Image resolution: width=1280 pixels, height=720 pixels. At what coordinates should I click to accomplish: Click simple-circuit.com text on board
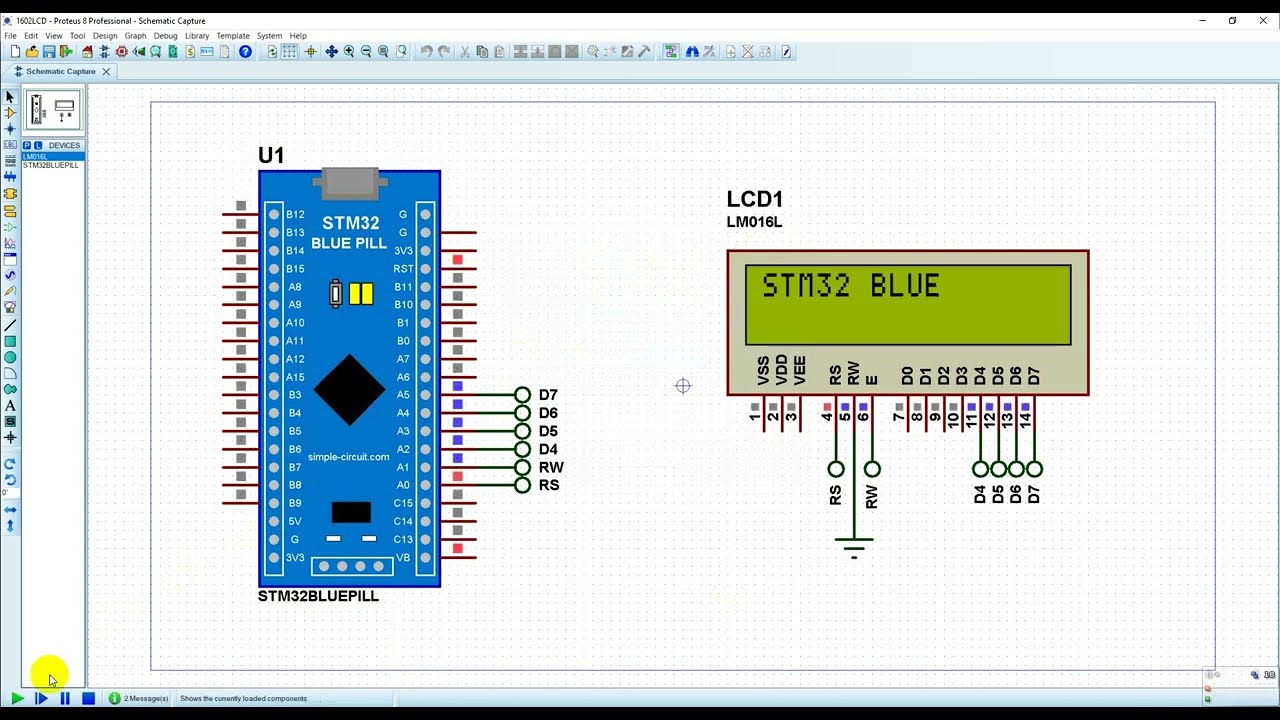(349, 457)
